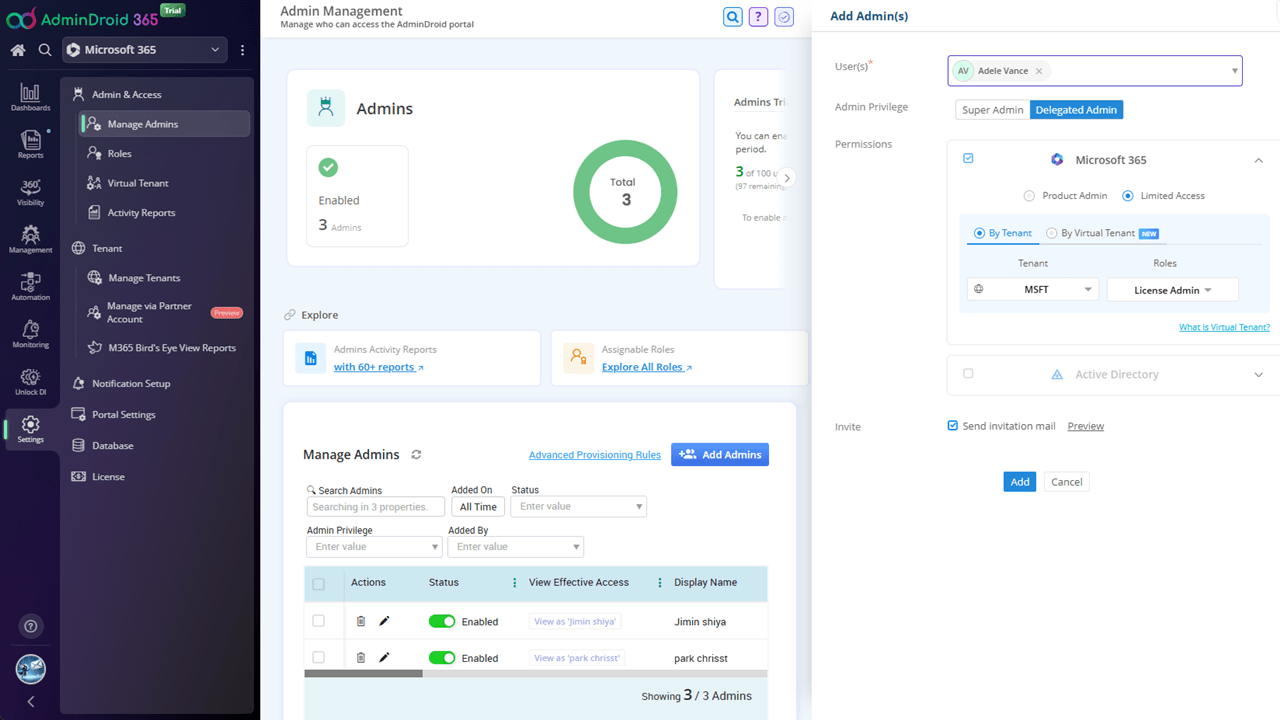Focus the Search Admins input field
The image size is (1280, 720).
pos(376,507)
